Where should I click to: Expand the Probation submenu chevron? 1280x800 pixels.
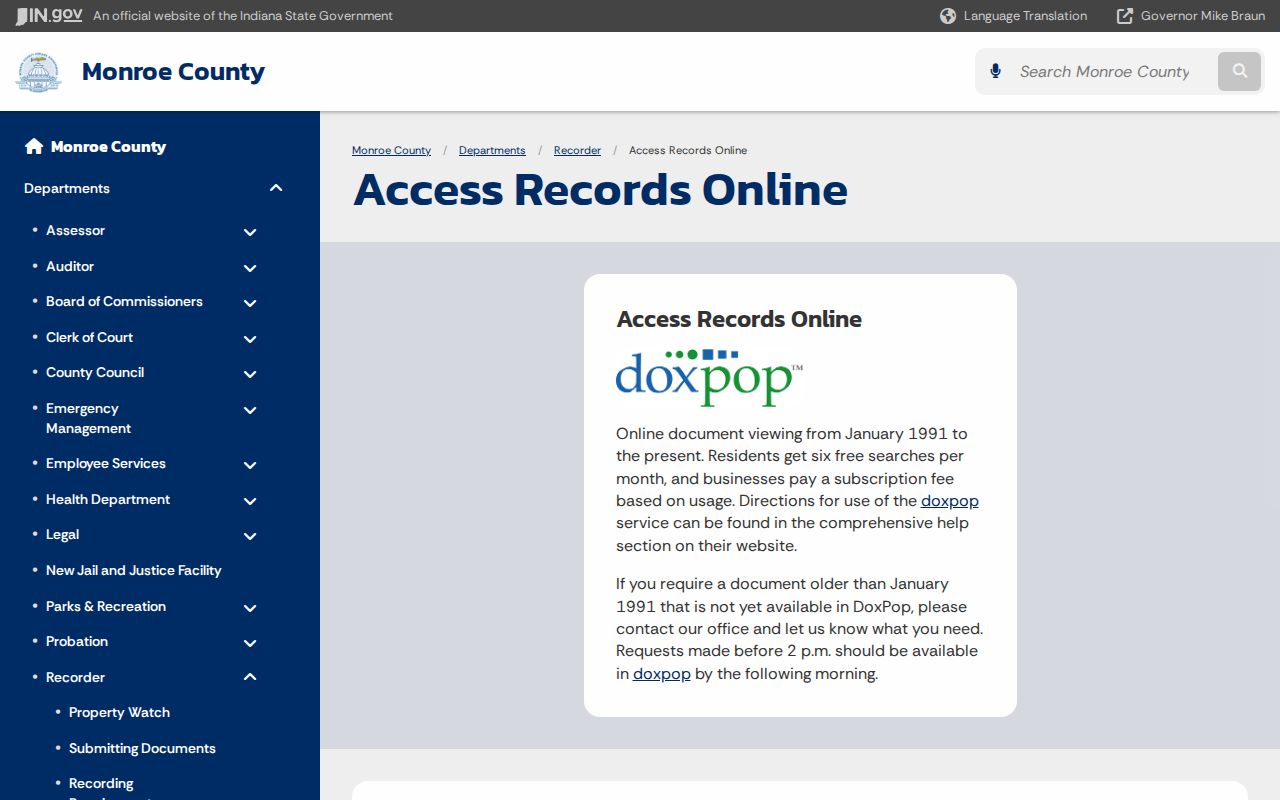(x=250, y=643)
